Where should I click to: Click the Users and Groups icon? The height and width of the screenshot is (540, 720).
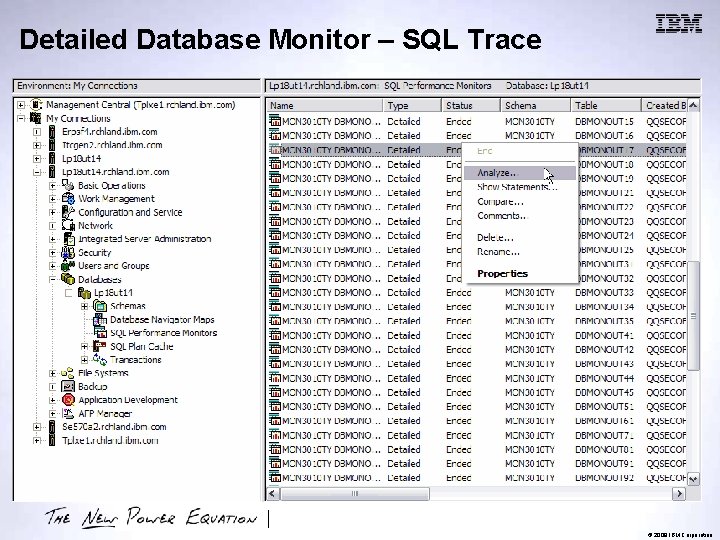68,265
